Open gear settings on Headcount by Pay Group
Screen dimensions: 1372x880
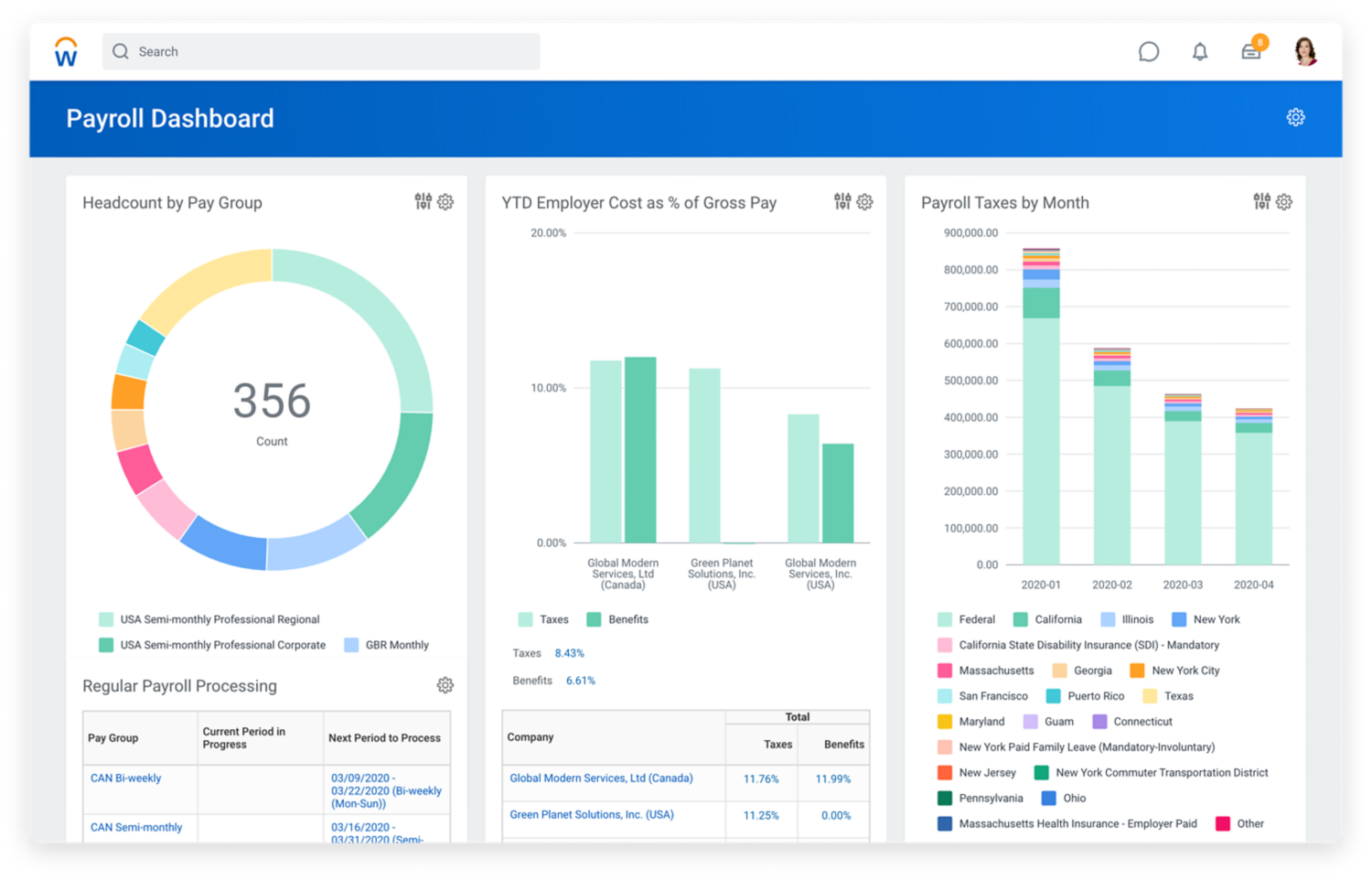(445, 202)
